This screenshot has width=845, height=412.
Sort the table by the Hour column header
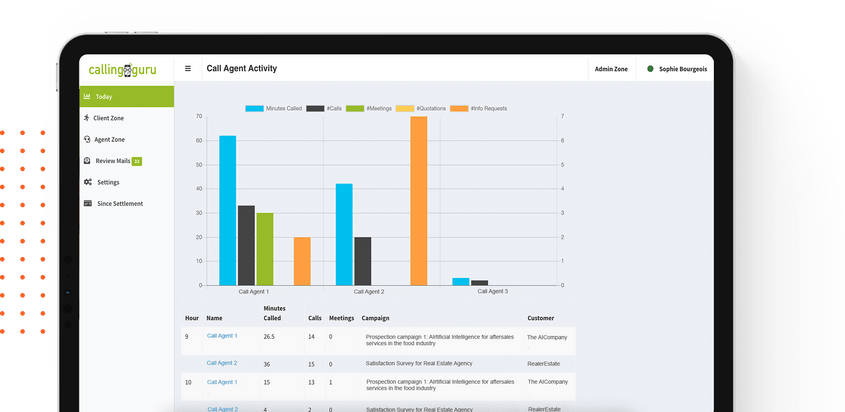(x=192, y=318)
